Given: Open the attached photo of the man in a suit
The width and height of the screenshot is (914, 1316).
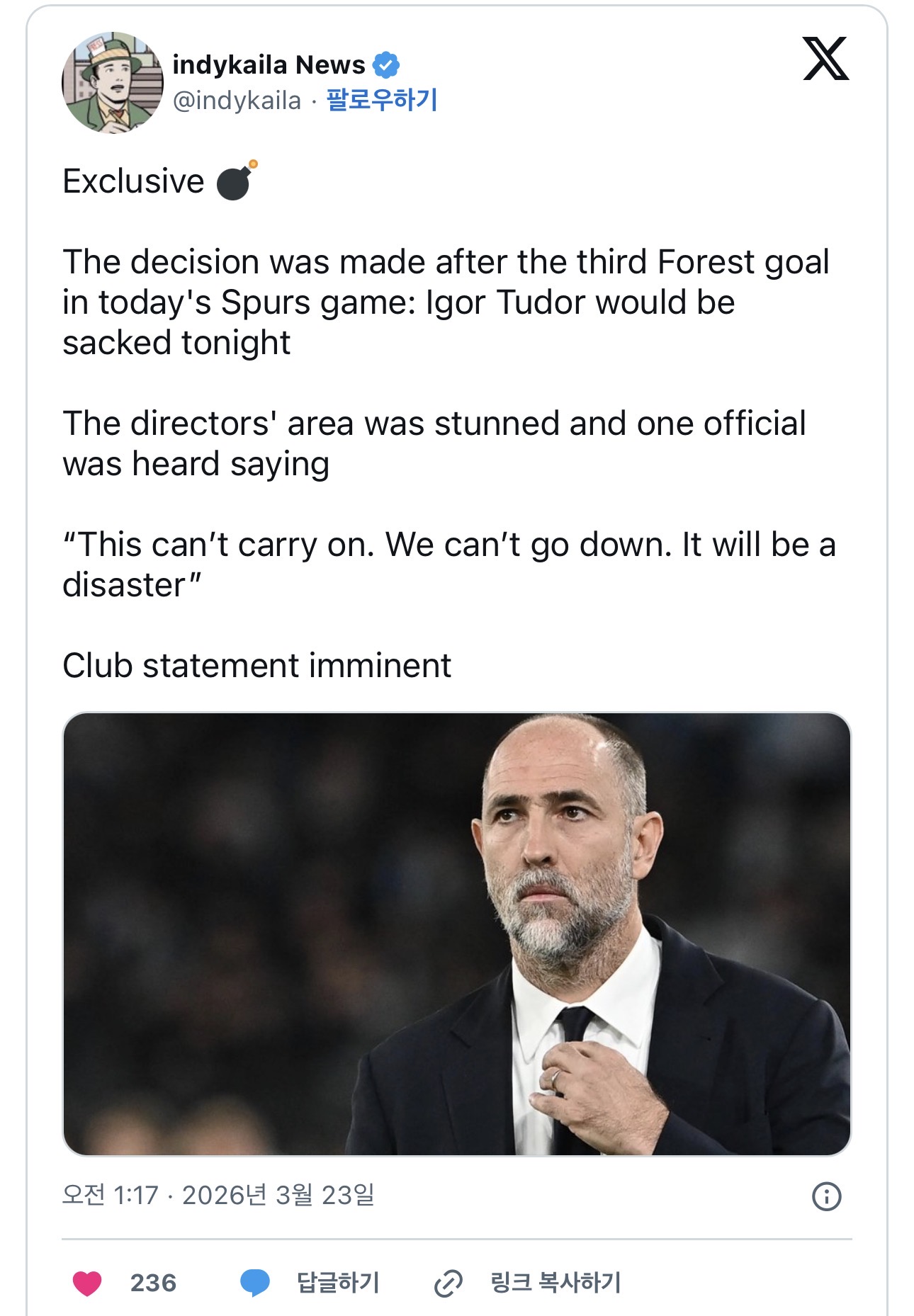Looking at the screenshot, I should (456, 934).
